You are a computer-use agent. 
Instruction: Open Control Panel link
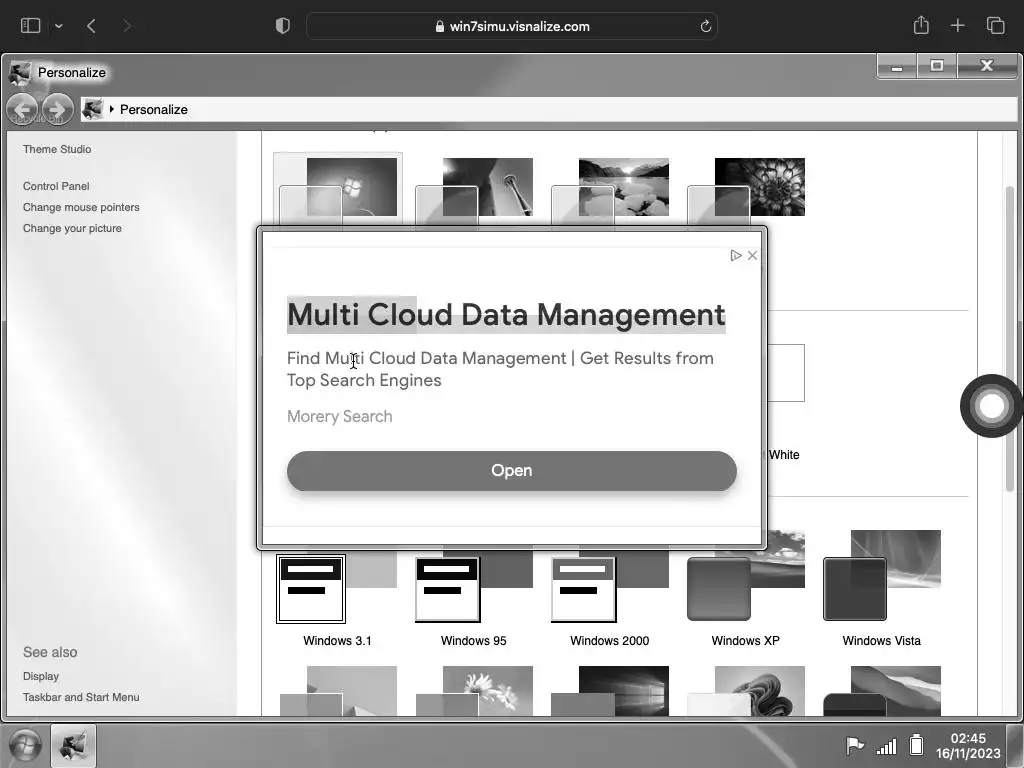coord(56,186)
